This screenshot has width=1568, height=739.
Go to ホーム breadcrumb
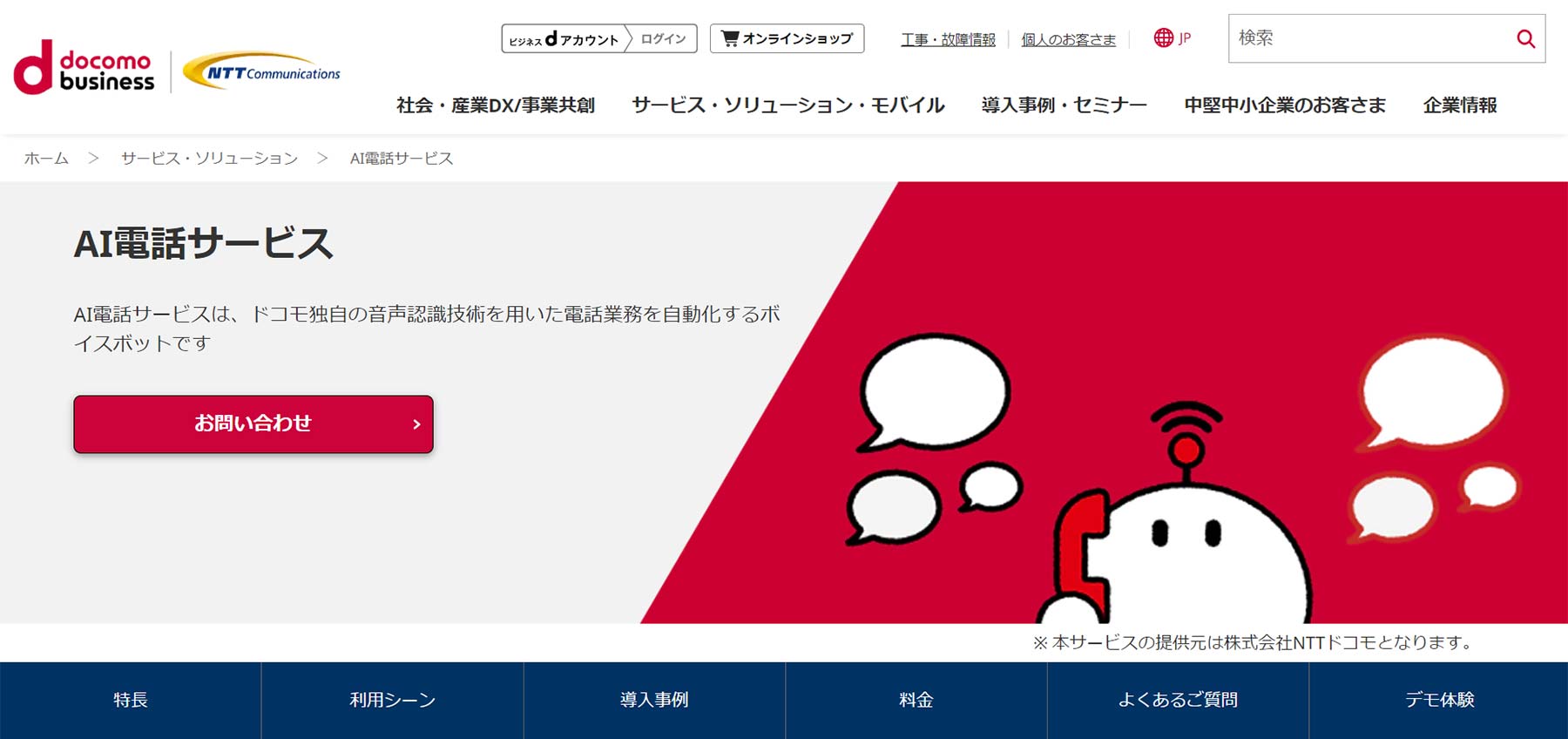coord(46,159)
